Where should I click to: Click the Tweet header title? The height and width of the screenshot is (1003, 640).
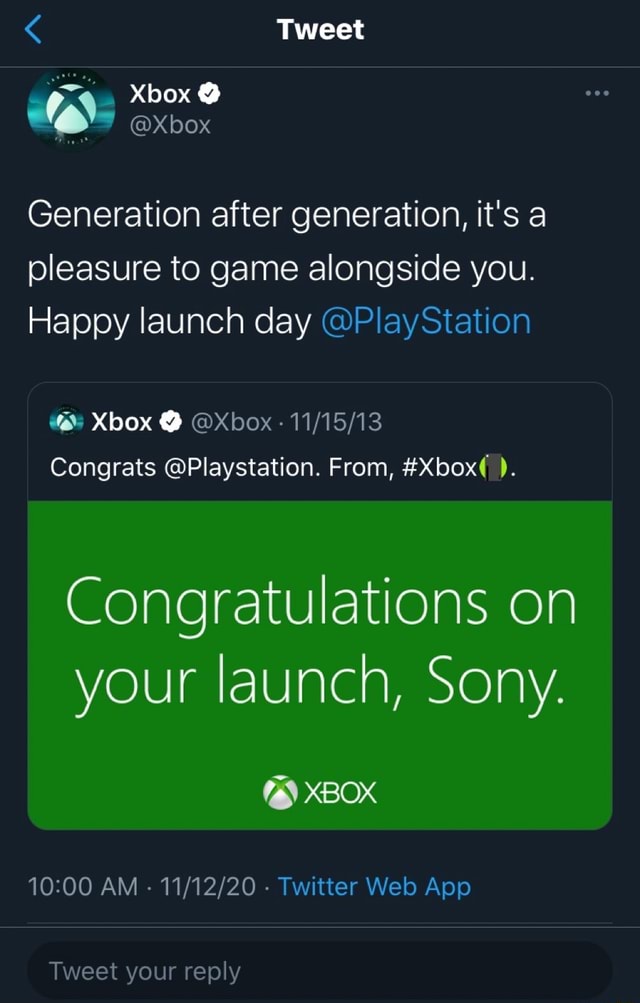[x=320, y=28]
